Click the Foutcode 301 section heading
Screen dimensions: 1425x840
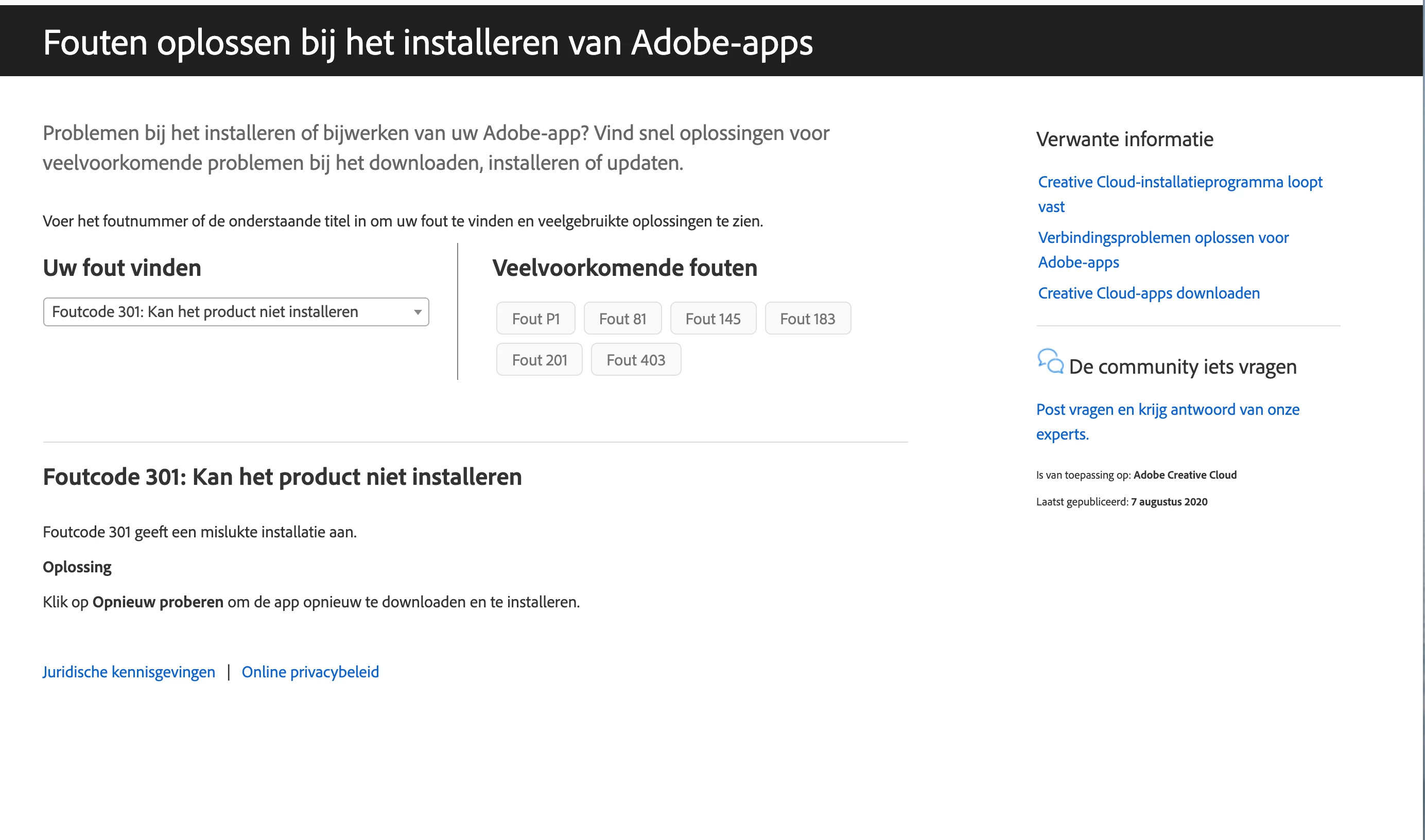[282, 477]
